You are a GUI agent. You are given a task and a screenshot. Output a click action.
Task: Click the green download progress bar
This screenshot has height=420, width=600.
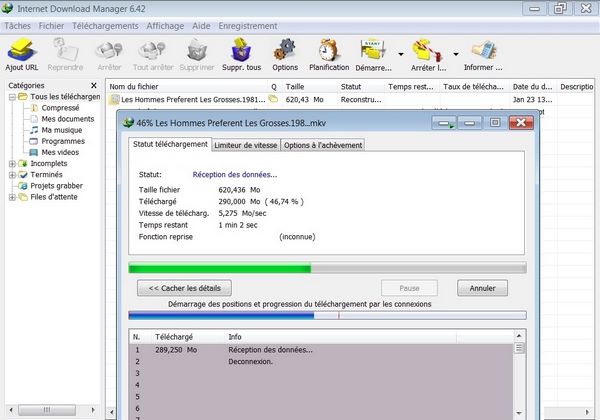coord(328,268)
